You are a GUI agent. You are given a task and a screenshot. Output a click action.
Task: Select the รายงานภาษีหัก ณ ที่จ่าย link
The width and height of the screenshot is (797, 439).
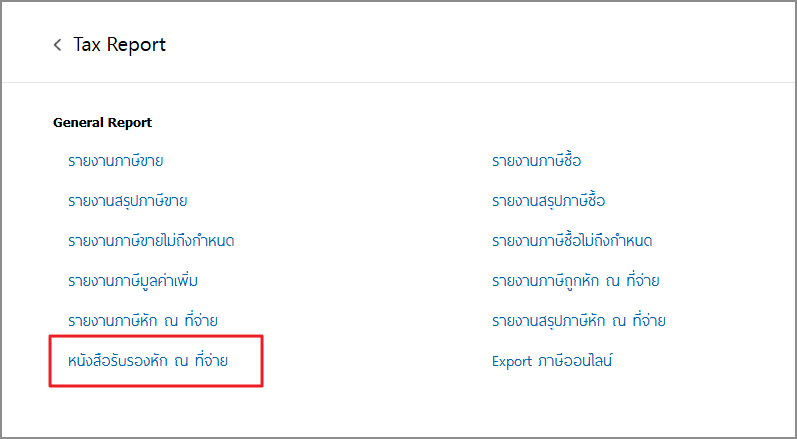click(x=142, y=321)
